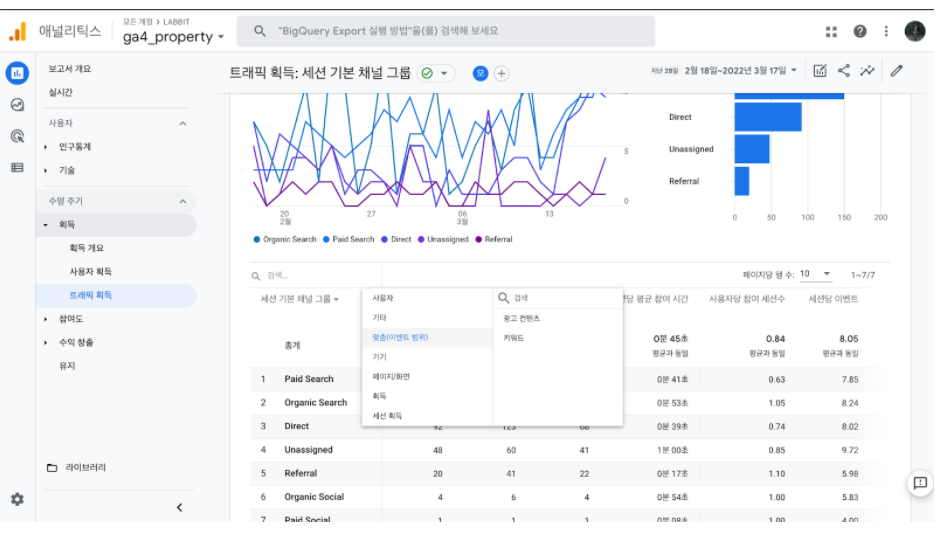The image size is (944, 535).
Task: Click the blue all-users comparison chip
Action: click(x=480, y=73)
